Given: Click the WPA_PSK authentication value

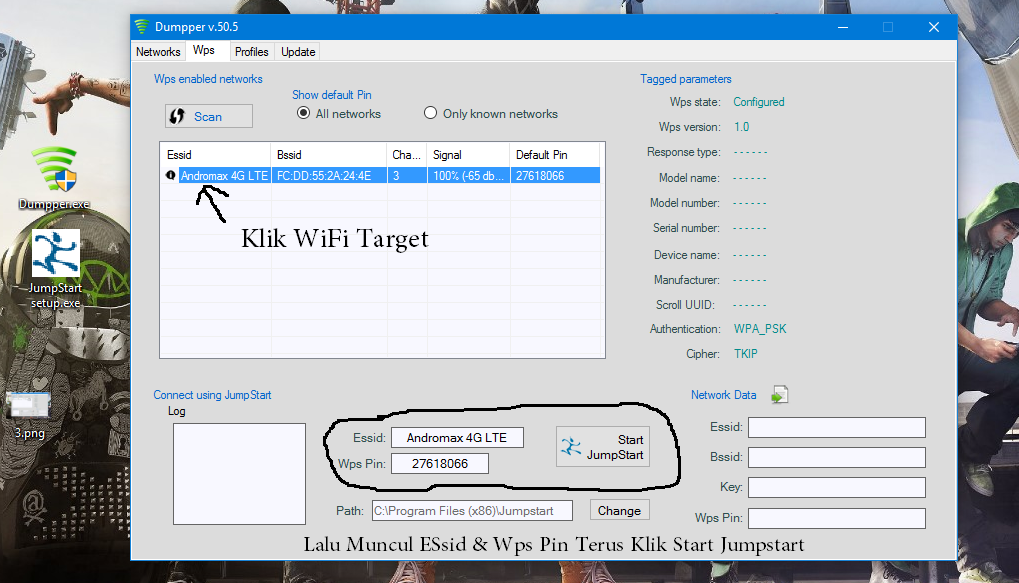Looking at the screenshot, I should [x=760, y=329].
